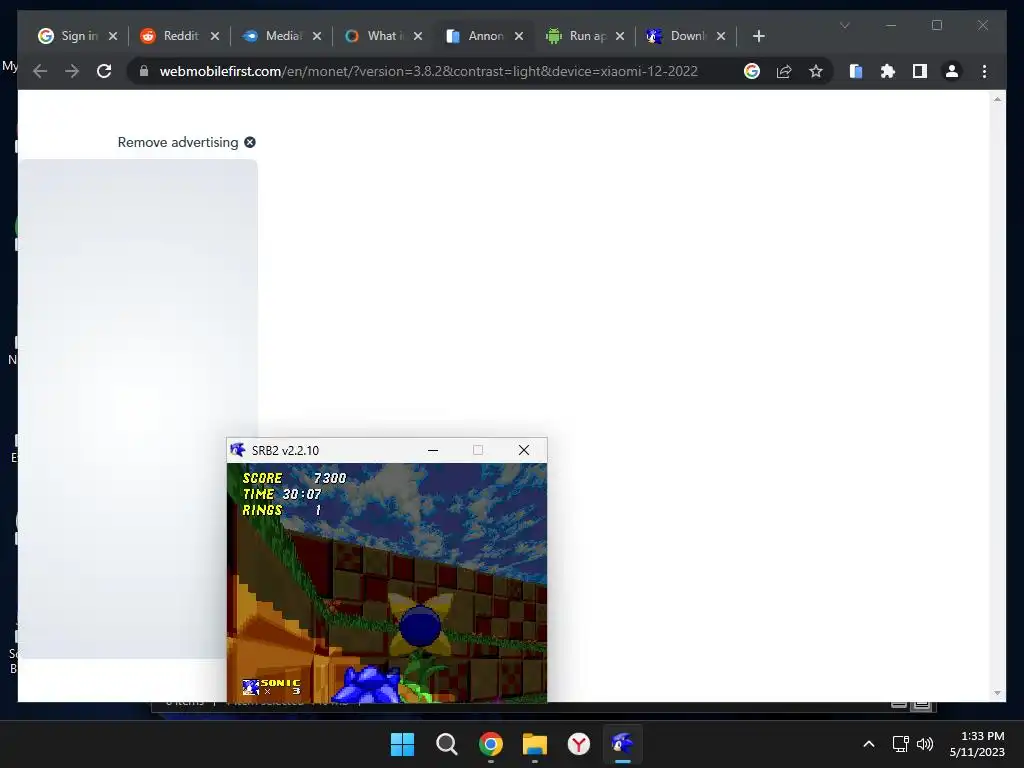1024x768 pixels.
Task: Click the webmobilefirst.com address bar
Action: pos(428,71)
